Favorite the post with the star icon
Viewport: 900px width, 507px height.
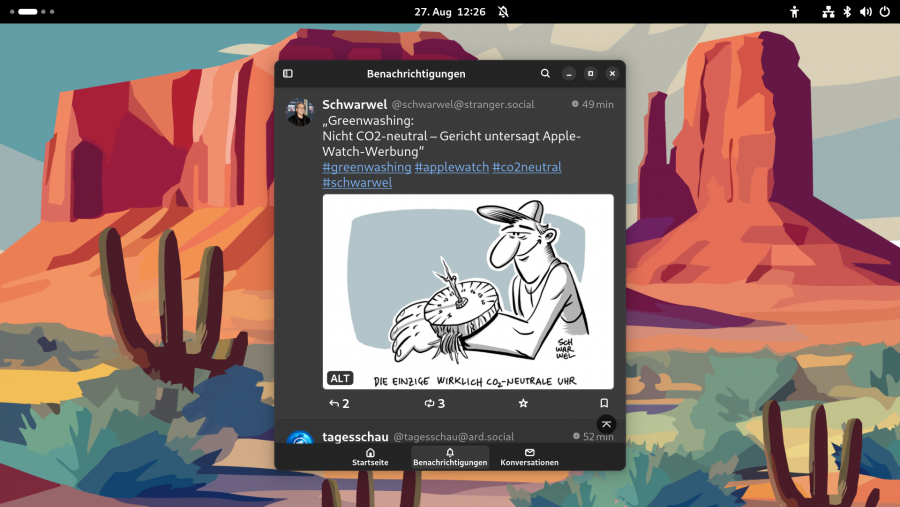point(522,404)
